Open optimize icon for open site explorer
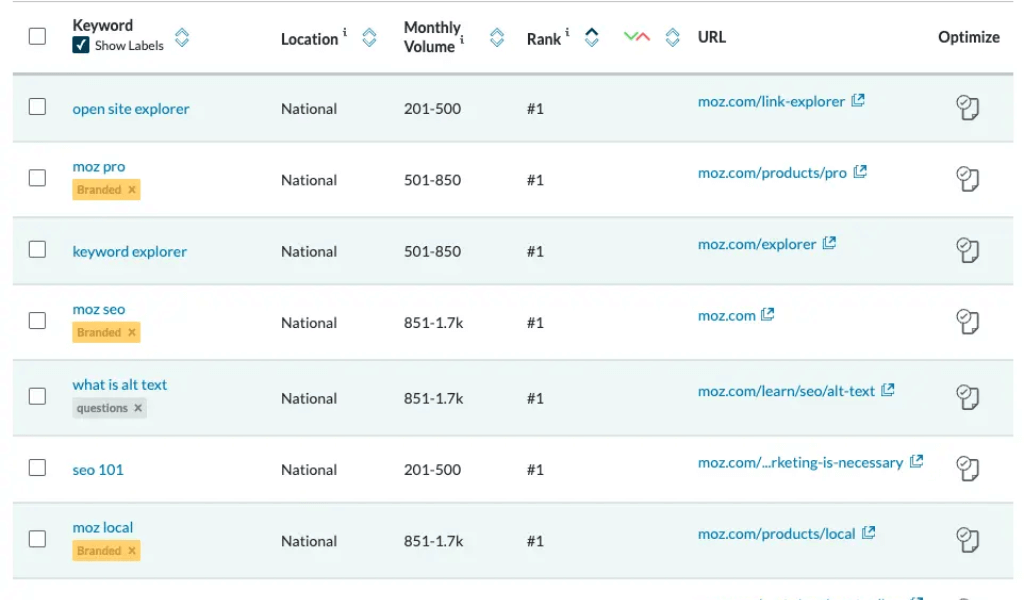This screenshot has height=600, width=1024. tap(968, 107)
